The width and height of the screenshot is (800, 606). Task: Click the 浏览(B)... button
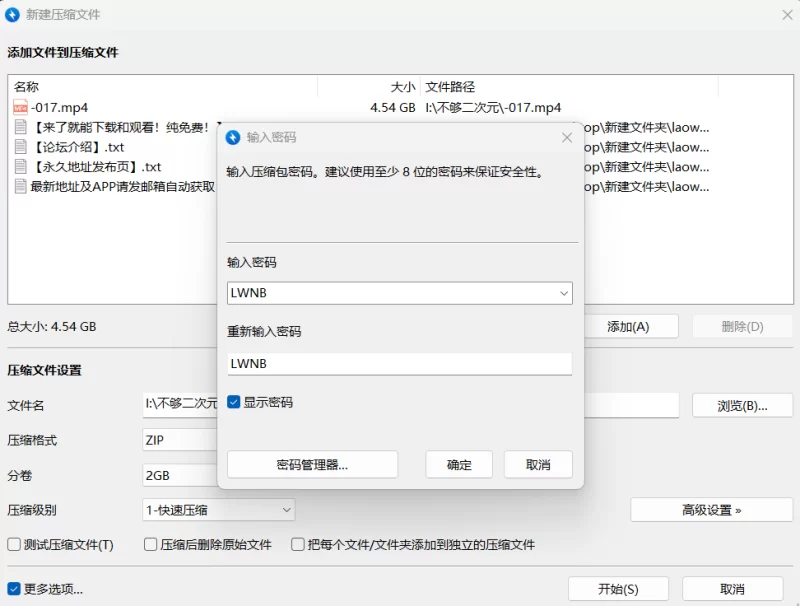[x=742, y=406]
